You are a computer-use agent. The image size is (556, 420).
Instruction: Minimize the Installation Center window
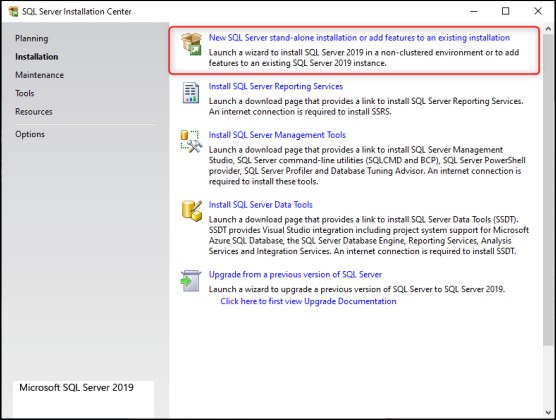(474, 11)
